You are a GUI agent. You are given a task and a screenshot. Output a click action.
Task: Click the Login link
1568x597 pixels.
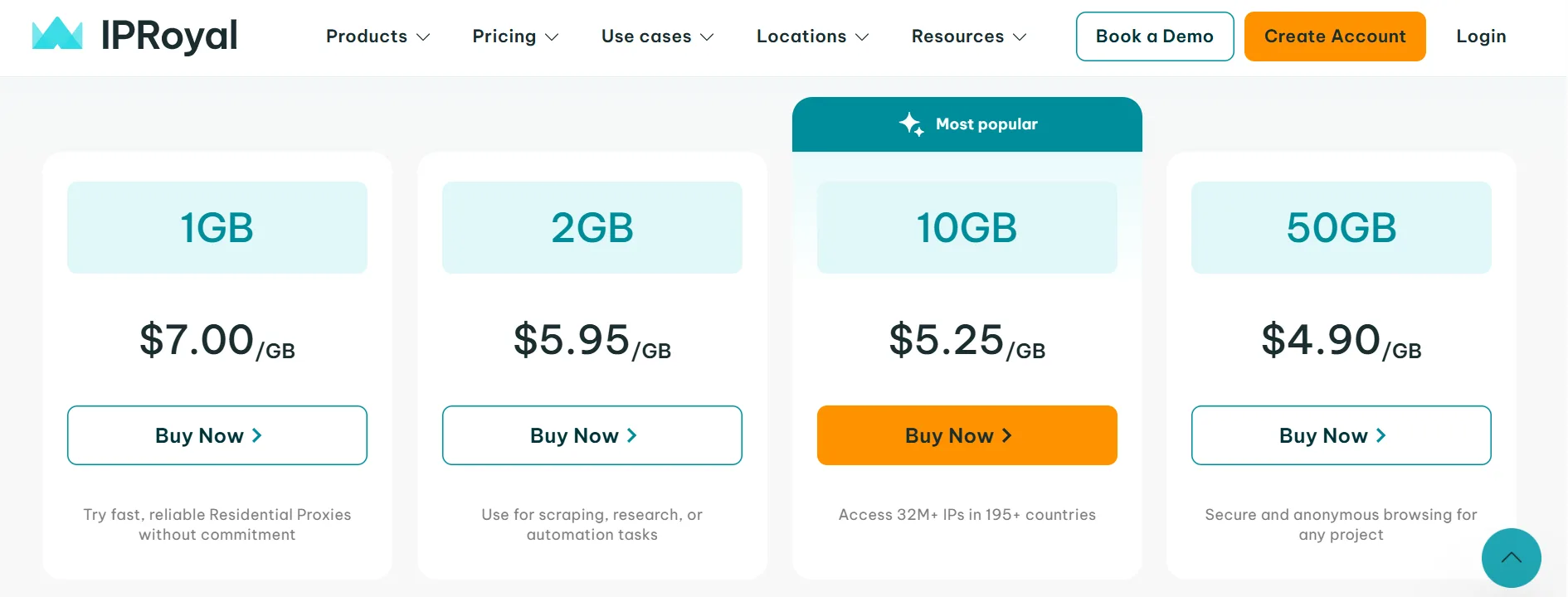1480,36
